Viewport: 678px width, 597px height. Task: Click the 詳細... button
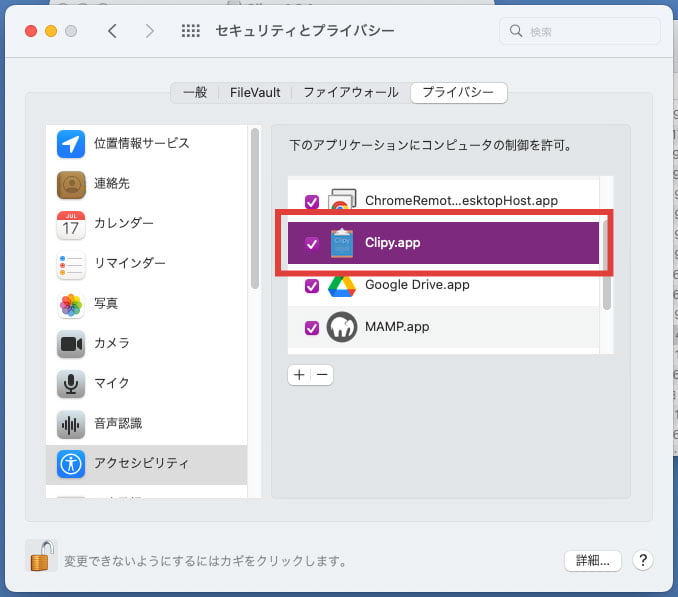point(593,560)
